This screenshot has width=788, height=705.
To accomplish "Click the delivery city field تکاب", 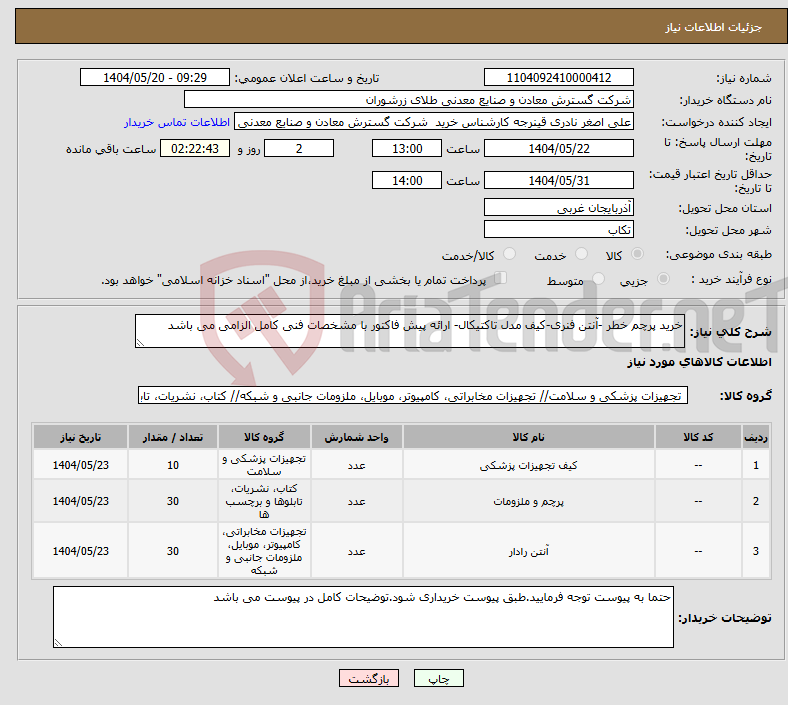I will (x=558, y=229).
